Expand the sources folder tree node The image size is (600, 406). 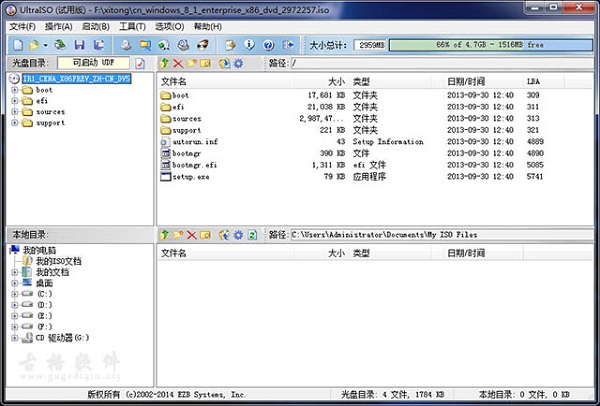point(15,112)
